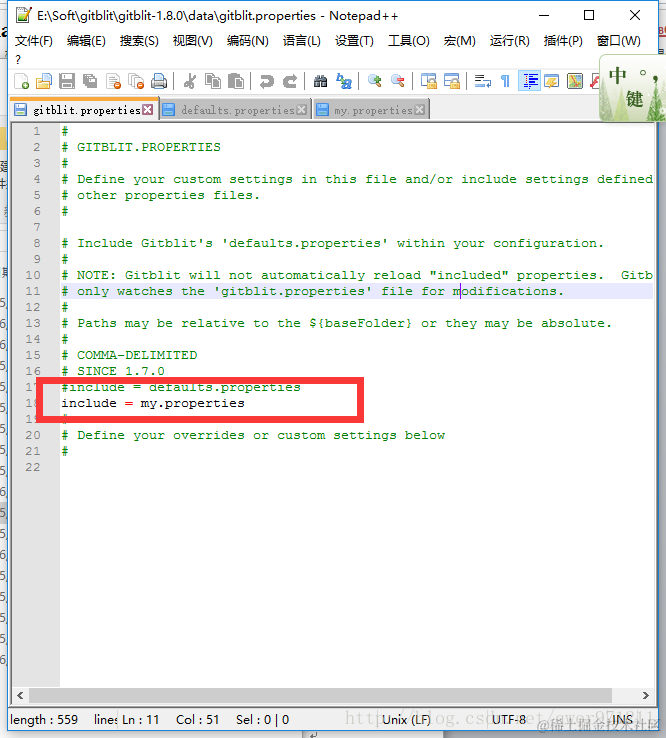The image size is (666, 738).
Task: Open the 搜索(S) menu
Action: pyautogui.click(x=139, y=41)
